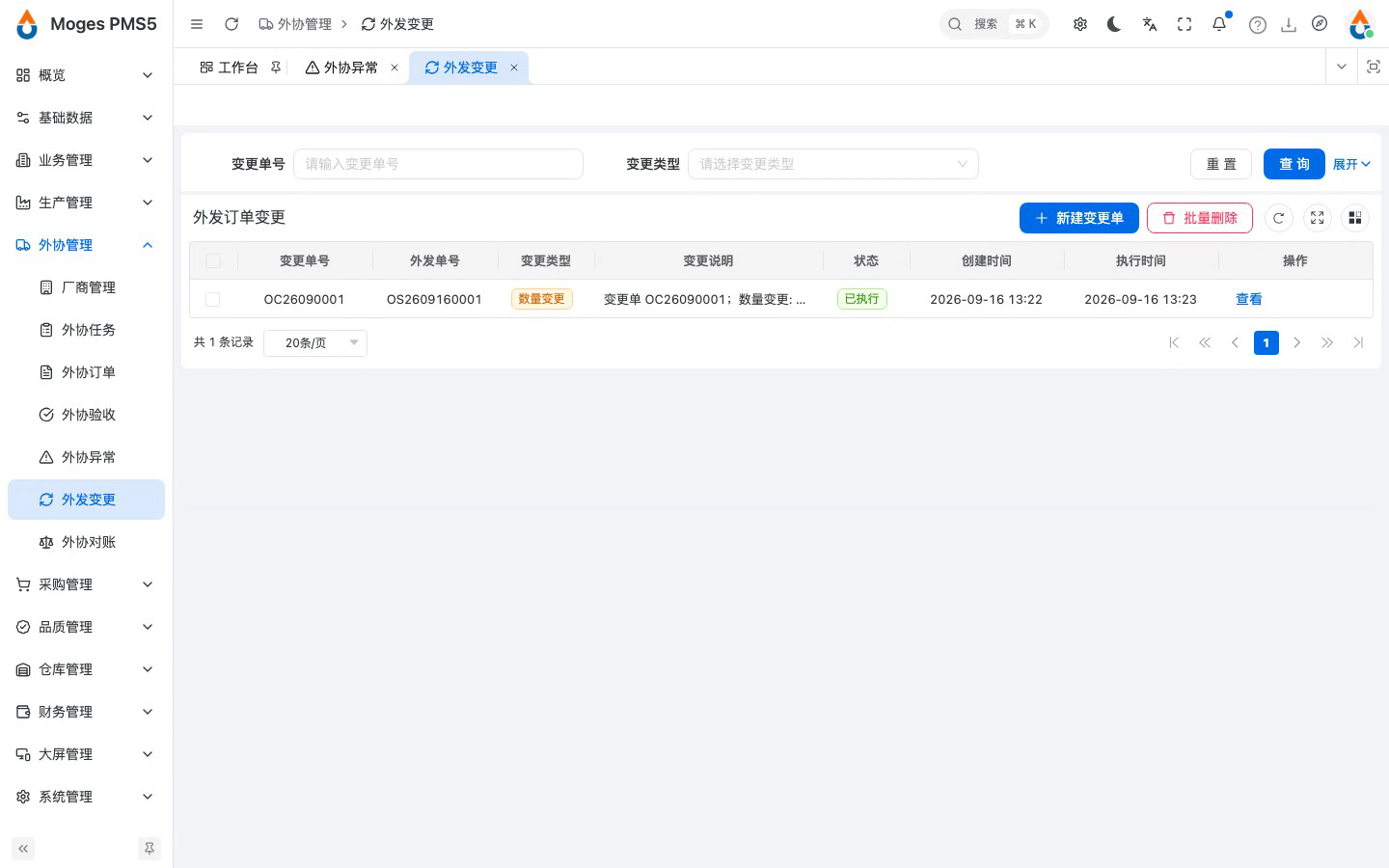Click 查看 link for OC26090001
This screenshot has height=868, width=1389.
[x=1249, y=299]
